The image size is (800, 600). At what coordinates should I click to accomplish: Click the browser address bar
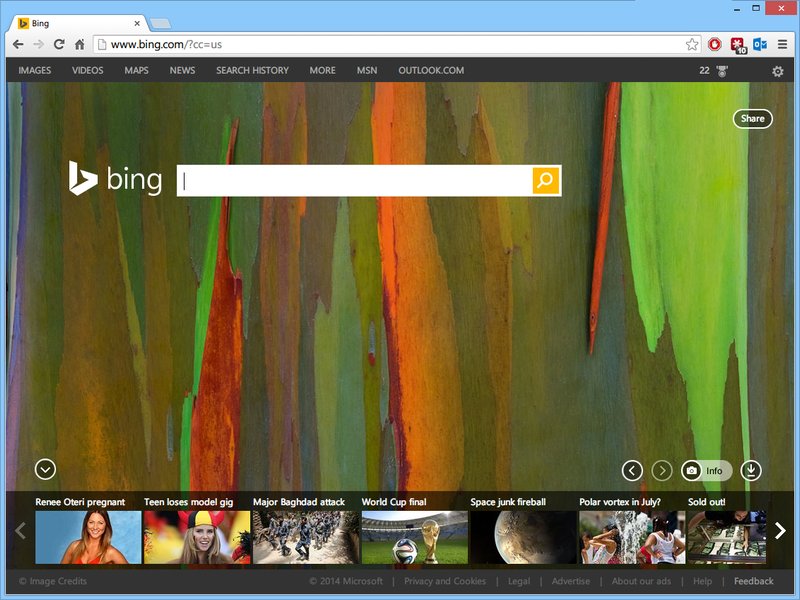[395, 44]
